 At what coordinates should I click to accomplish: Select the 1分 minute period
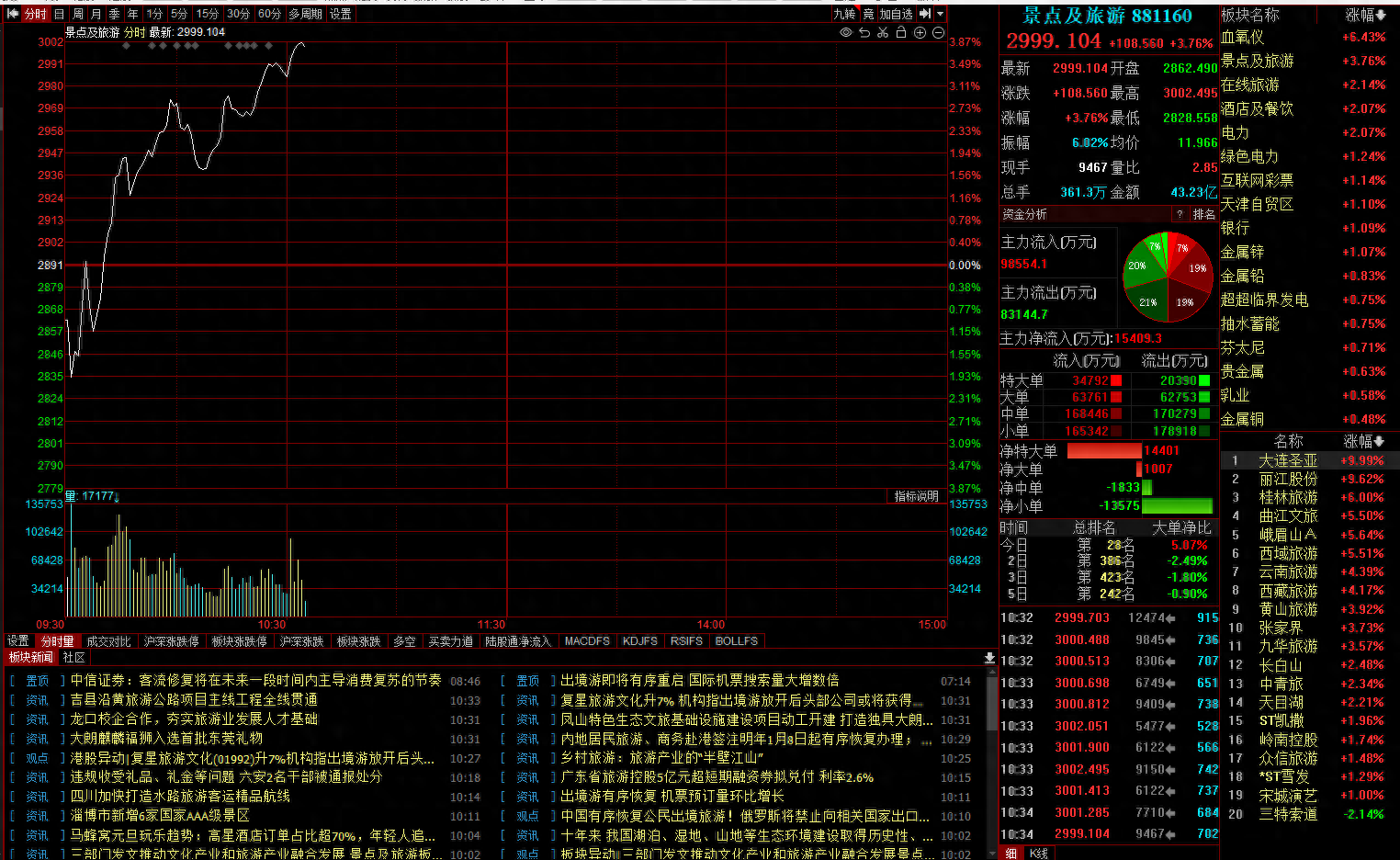154,14
